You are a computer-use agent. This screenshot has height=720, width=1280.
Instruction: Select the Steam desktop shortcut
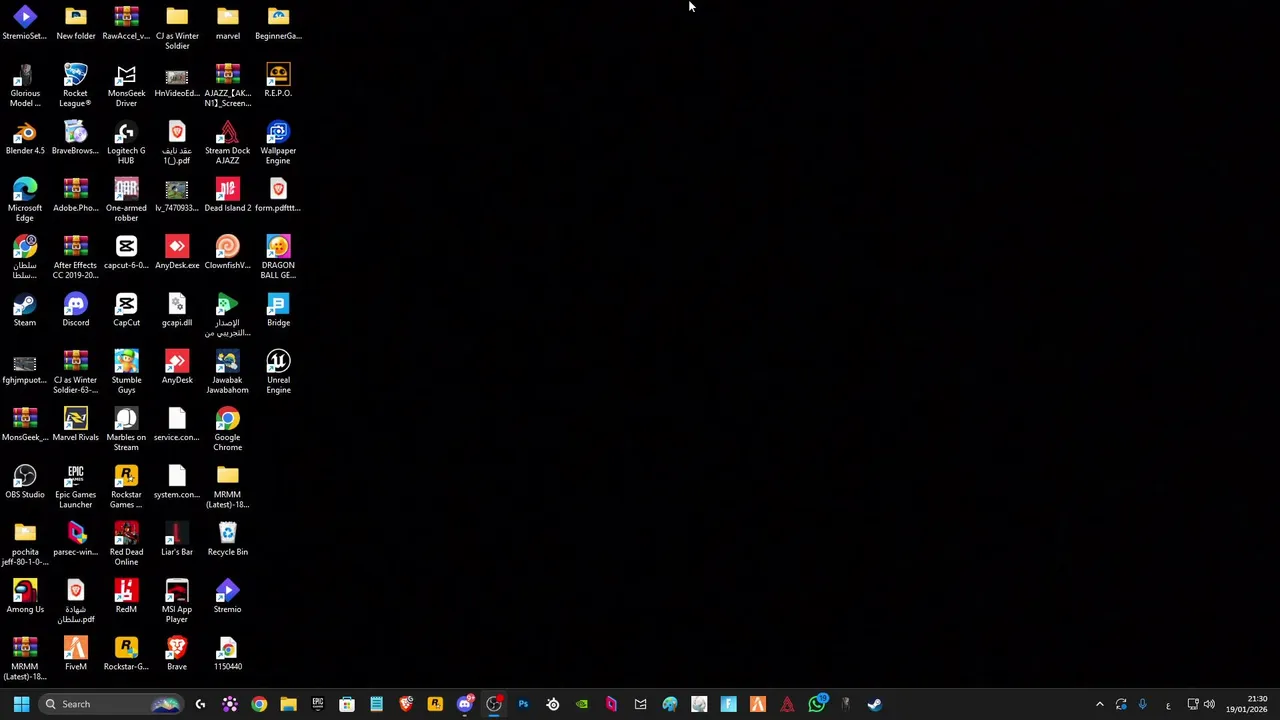coord(25,311)
